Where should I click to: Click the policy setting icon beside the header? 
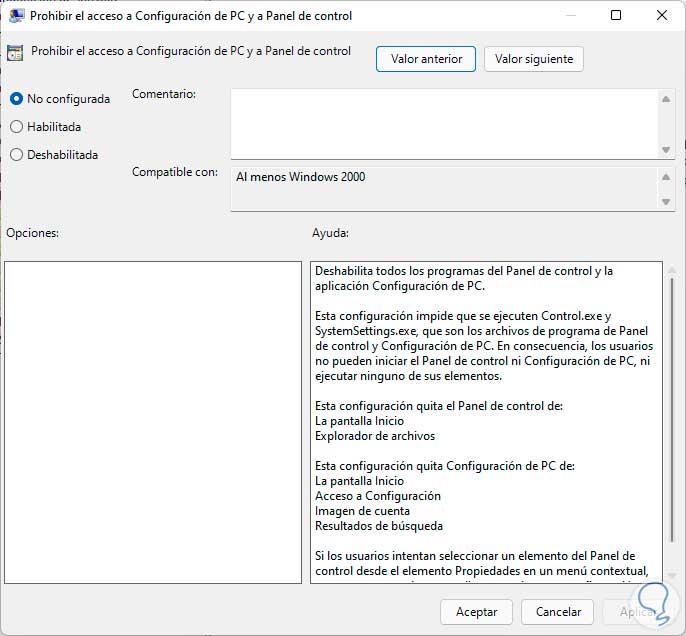[x=15, y=53]
